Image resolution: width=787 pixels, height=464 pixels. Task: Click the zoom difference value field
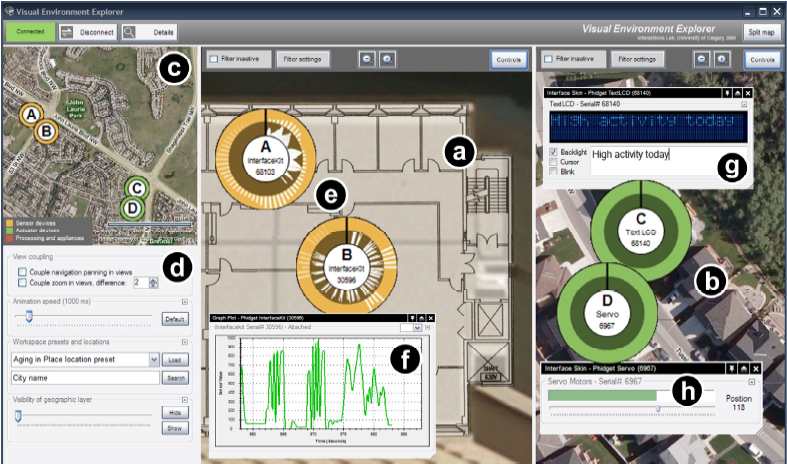pos(141,283)
